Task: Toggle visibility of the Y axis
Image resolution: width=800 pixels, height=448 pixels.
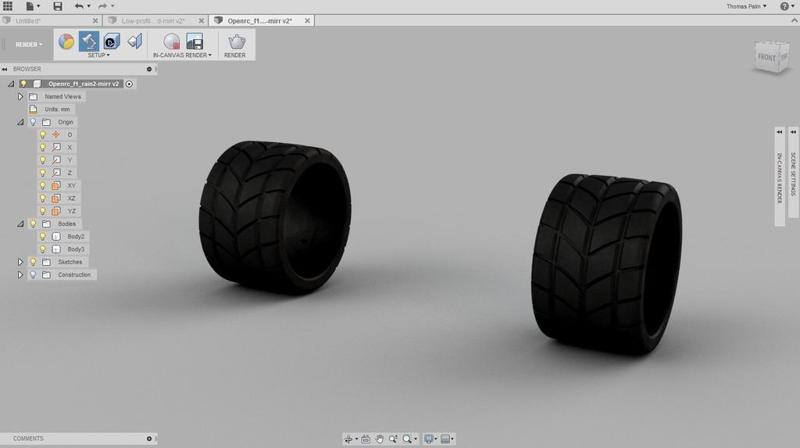Action: click(x=43, y=160)
